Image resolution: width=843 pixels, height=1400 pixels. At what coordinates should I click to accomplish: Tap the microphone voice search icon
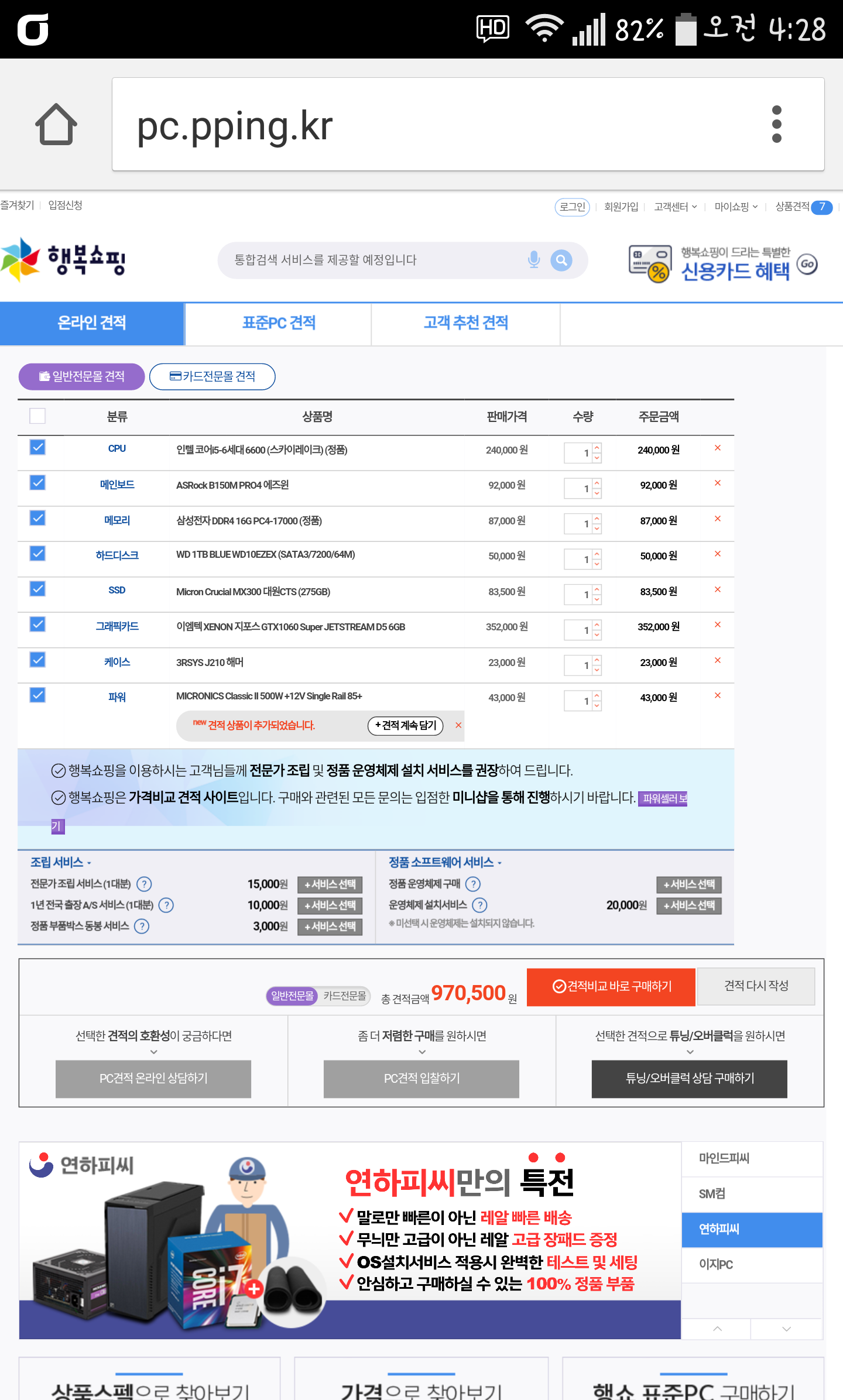pos(533,260)
